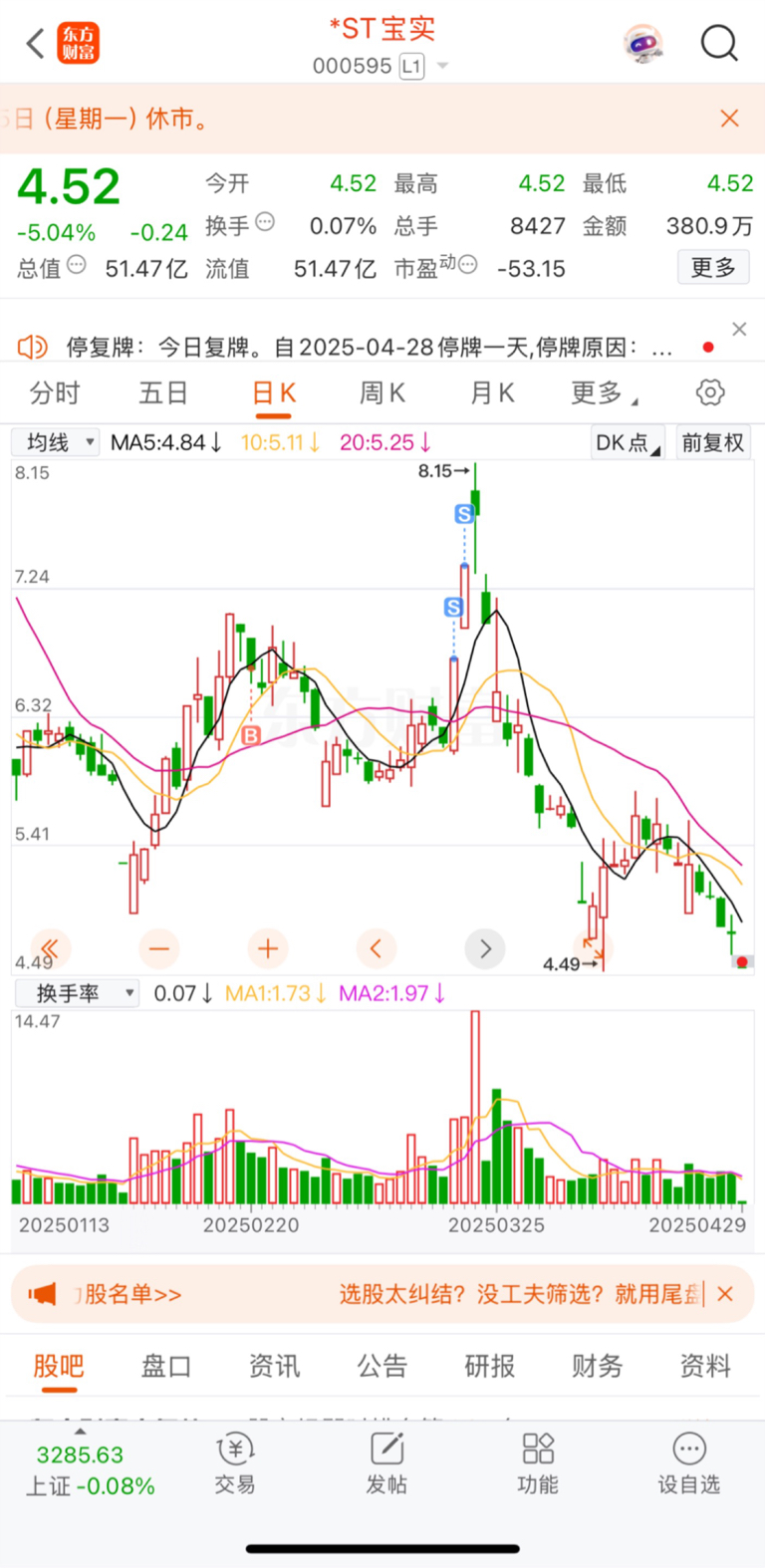This screenshot has width=765, height=1568.
Task: Close the suspension announcement ticker
Action: pos(739,329)
